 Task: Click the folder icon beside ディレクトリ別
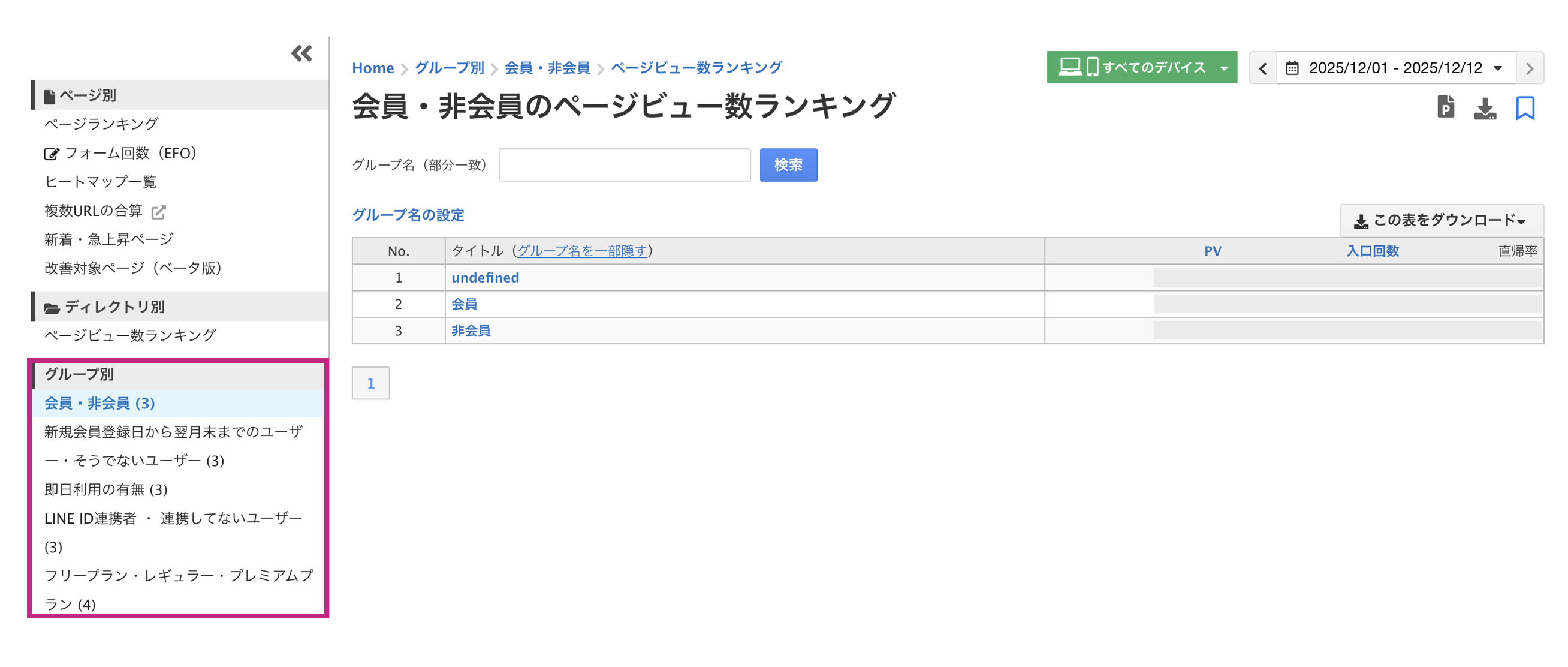click(x=51, y=307)
